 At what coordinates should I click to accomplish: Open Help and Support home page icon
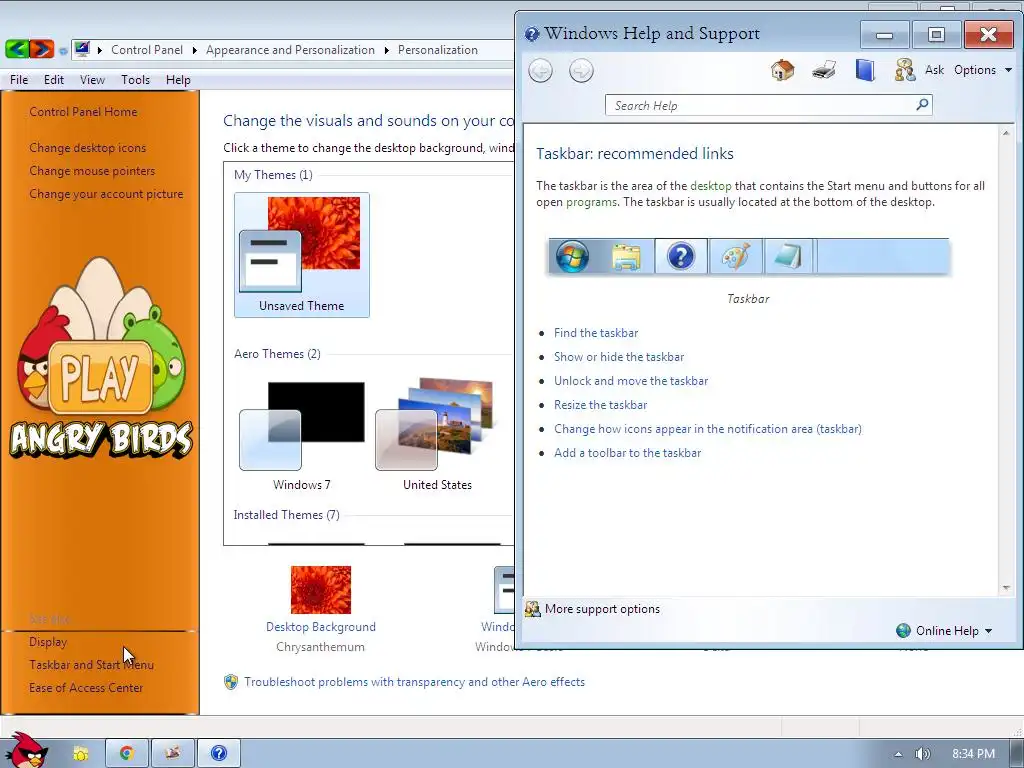782,69
